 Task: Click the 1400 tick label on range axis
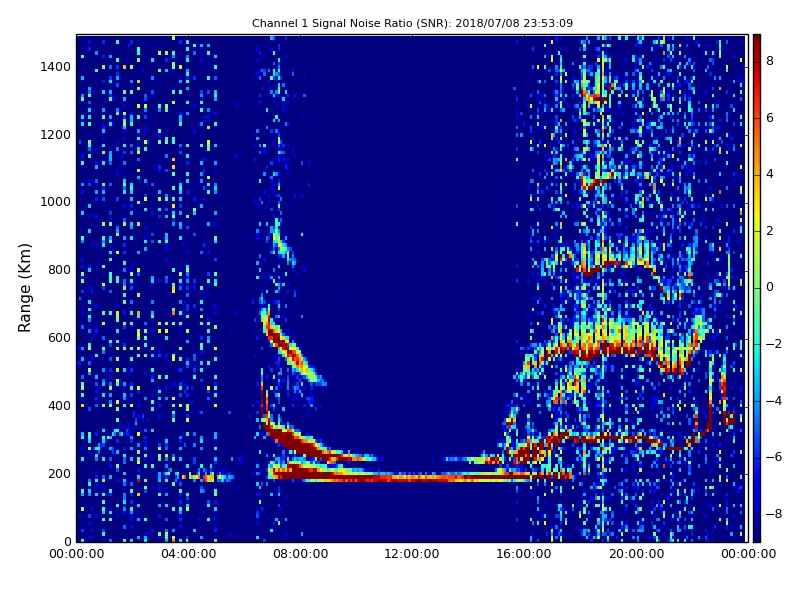(56, 67)
